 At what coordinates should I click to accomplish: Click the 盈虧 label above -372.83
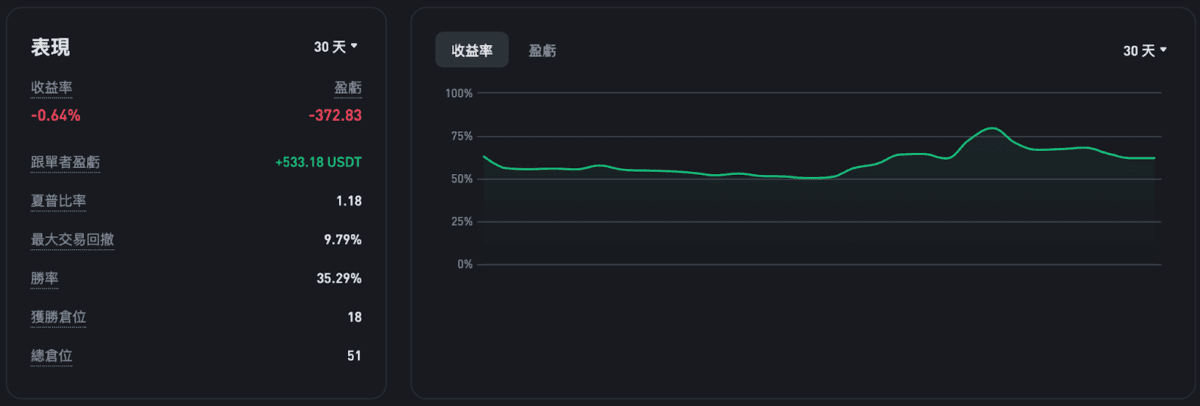click(348, 88)
